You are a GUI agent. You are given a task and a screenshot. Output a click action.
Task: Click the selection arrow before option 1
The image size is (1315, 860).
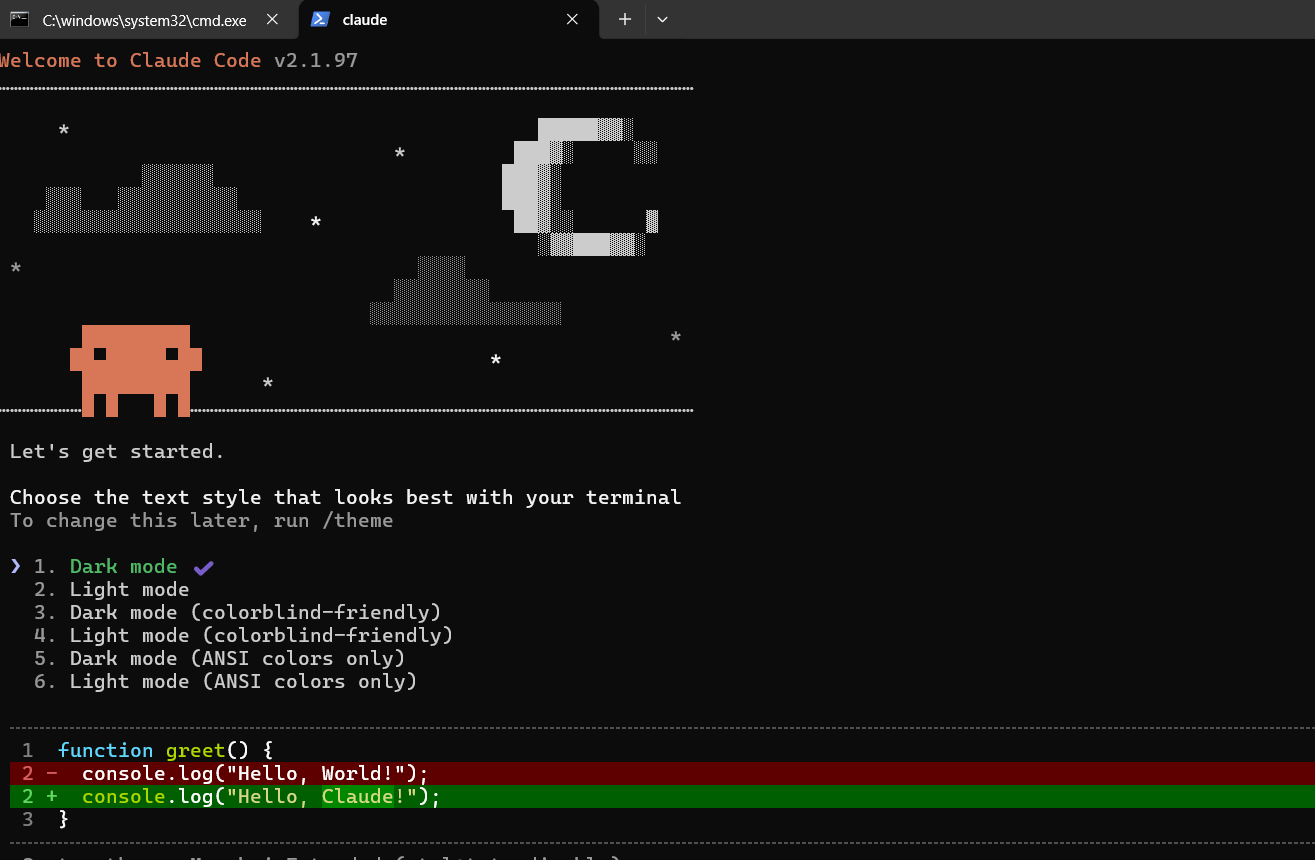coord(15,567)
